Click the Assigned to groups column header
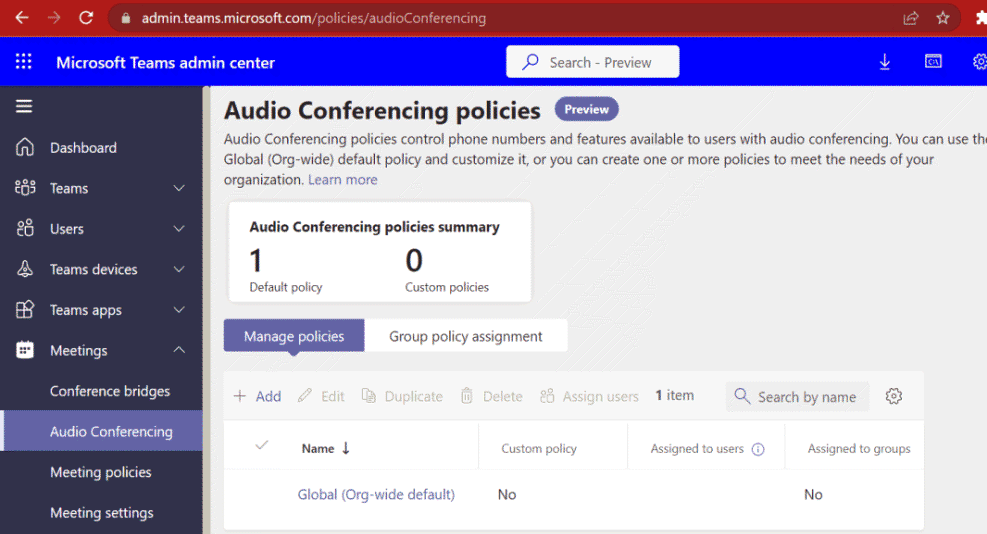Image resolution: width=987 pixels, height=534 pixels. coord(859,448)
